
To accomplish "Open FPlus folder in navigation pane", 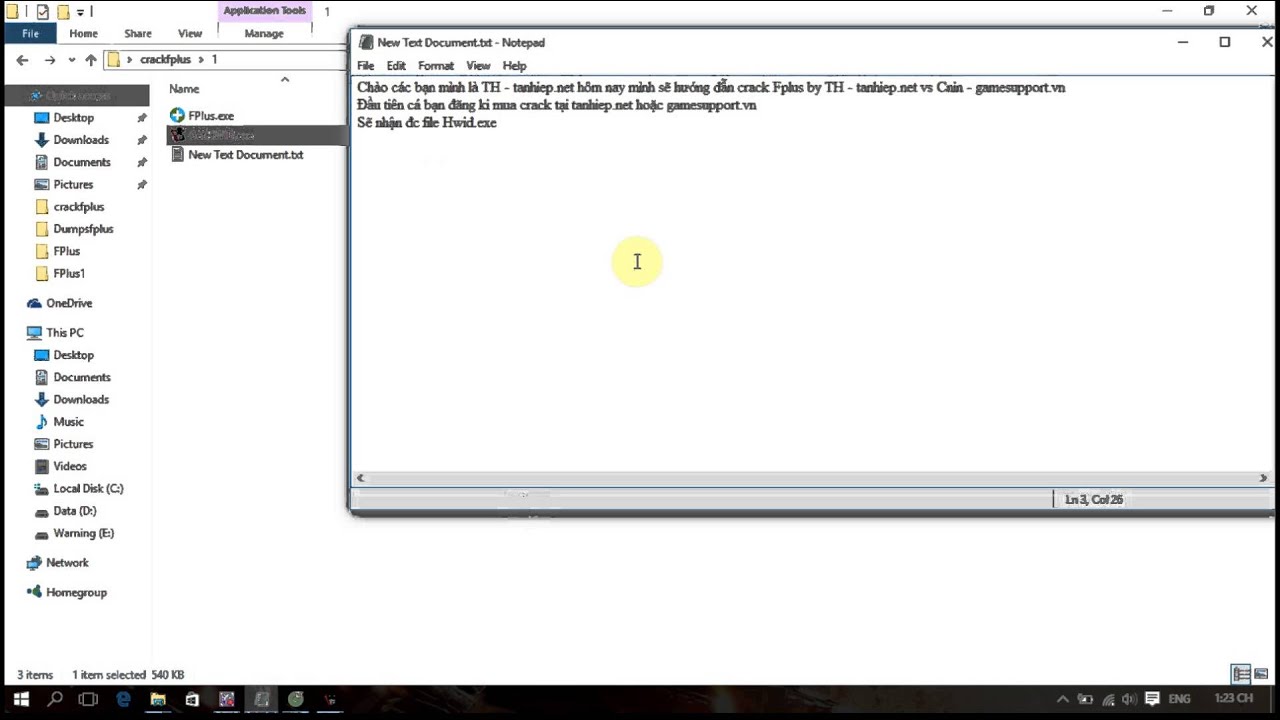I will [67, 251].
